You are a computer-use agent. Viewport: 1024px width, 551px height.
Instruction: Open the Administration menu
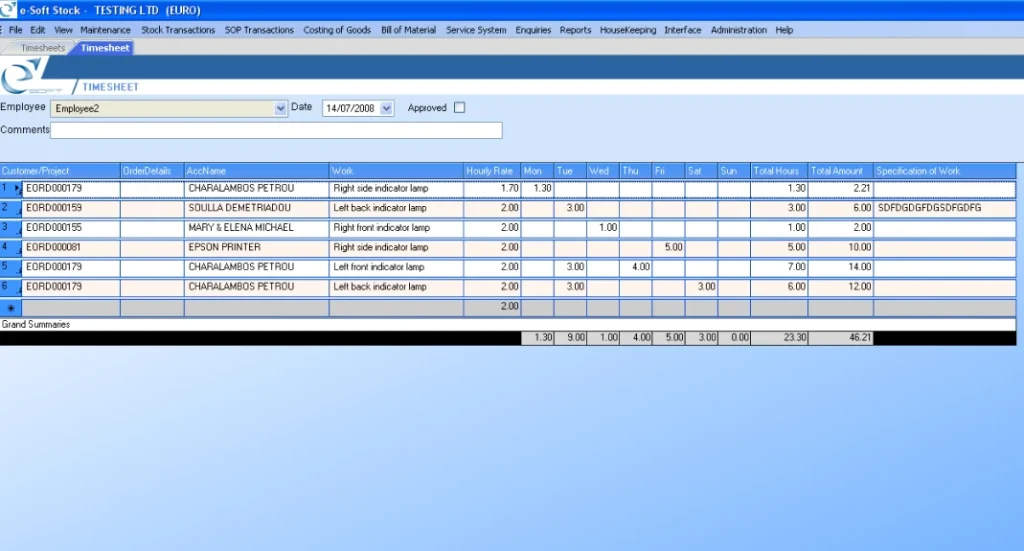point(739,30)
